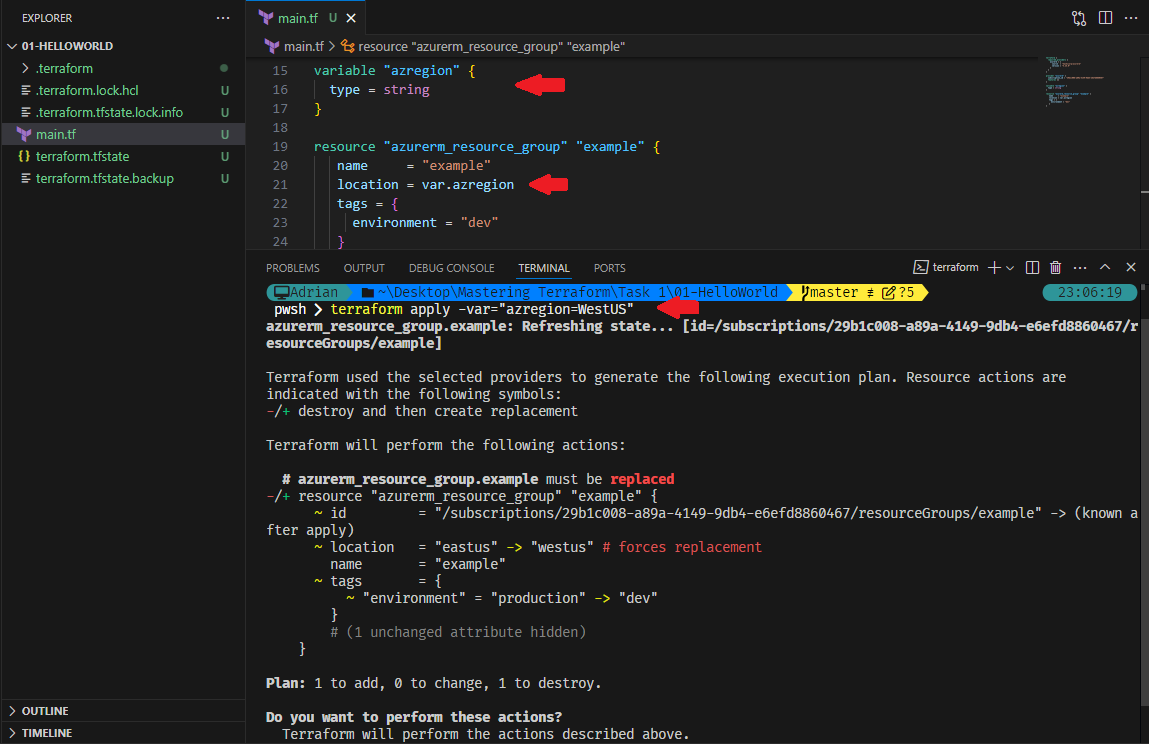Screen dimensions: 1149x744
Task: Click the Terraform icon beside main.tf in Explorer
Action: [24, 134]
